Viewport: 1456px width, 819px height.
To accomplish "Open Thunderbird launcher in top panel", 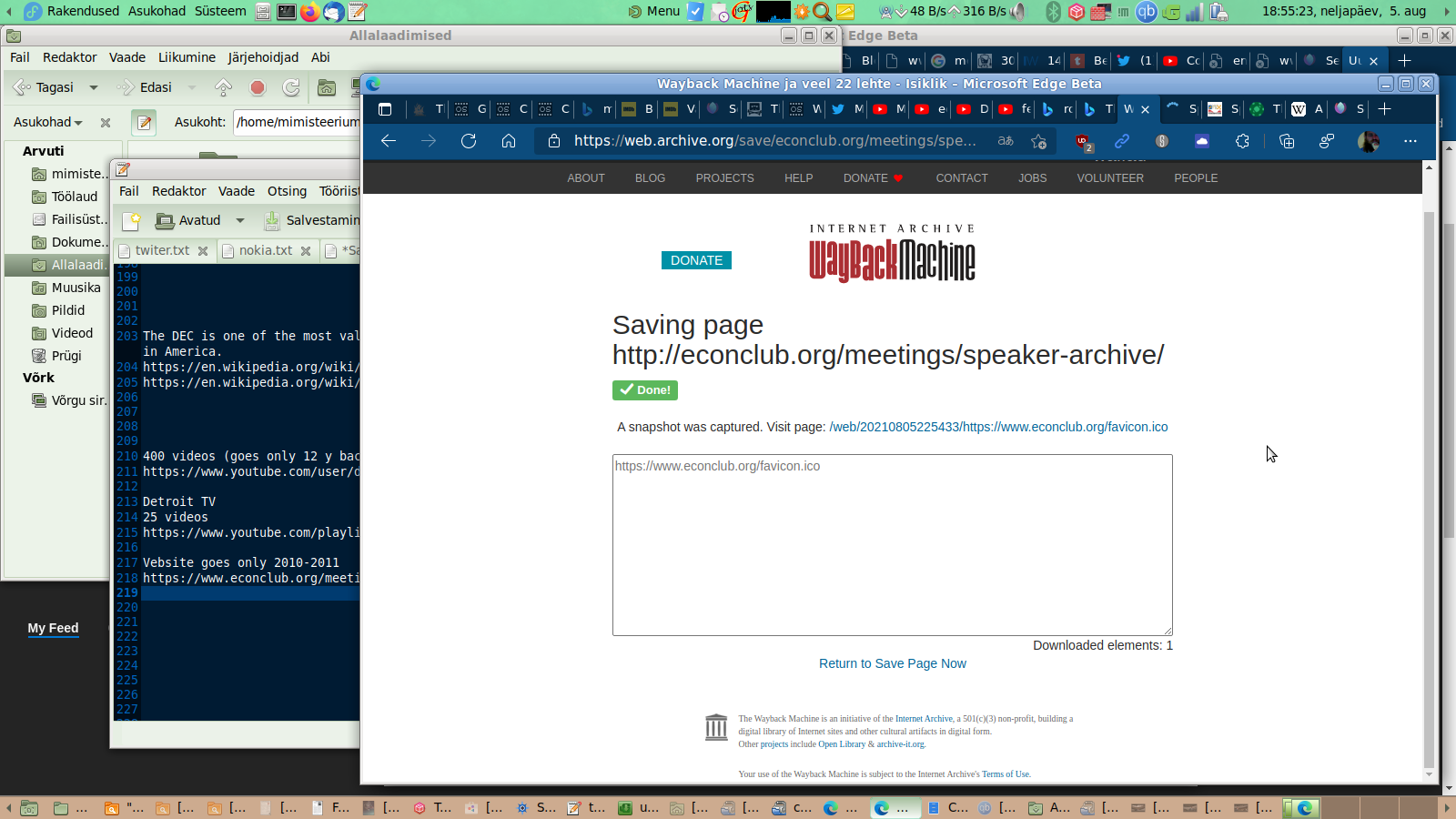I will pyautogui.click(x=334, y=11).
